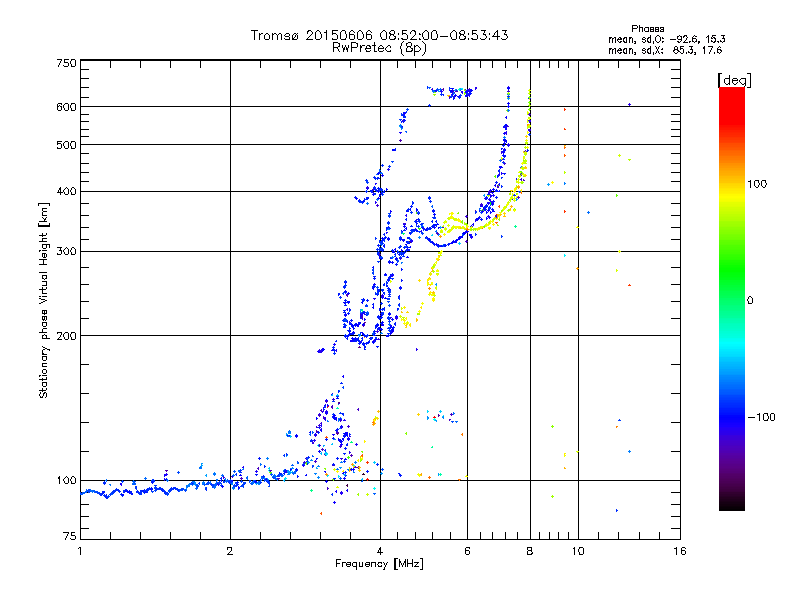Click the y-axis '75' tick label
Image resolution: width=800 pixels, height=600 pixels.
(x=70, y=536)
